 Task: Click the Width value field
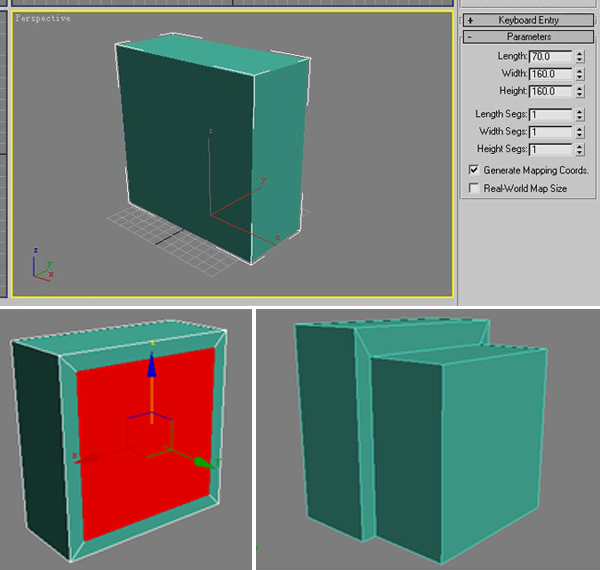[551, 73]
